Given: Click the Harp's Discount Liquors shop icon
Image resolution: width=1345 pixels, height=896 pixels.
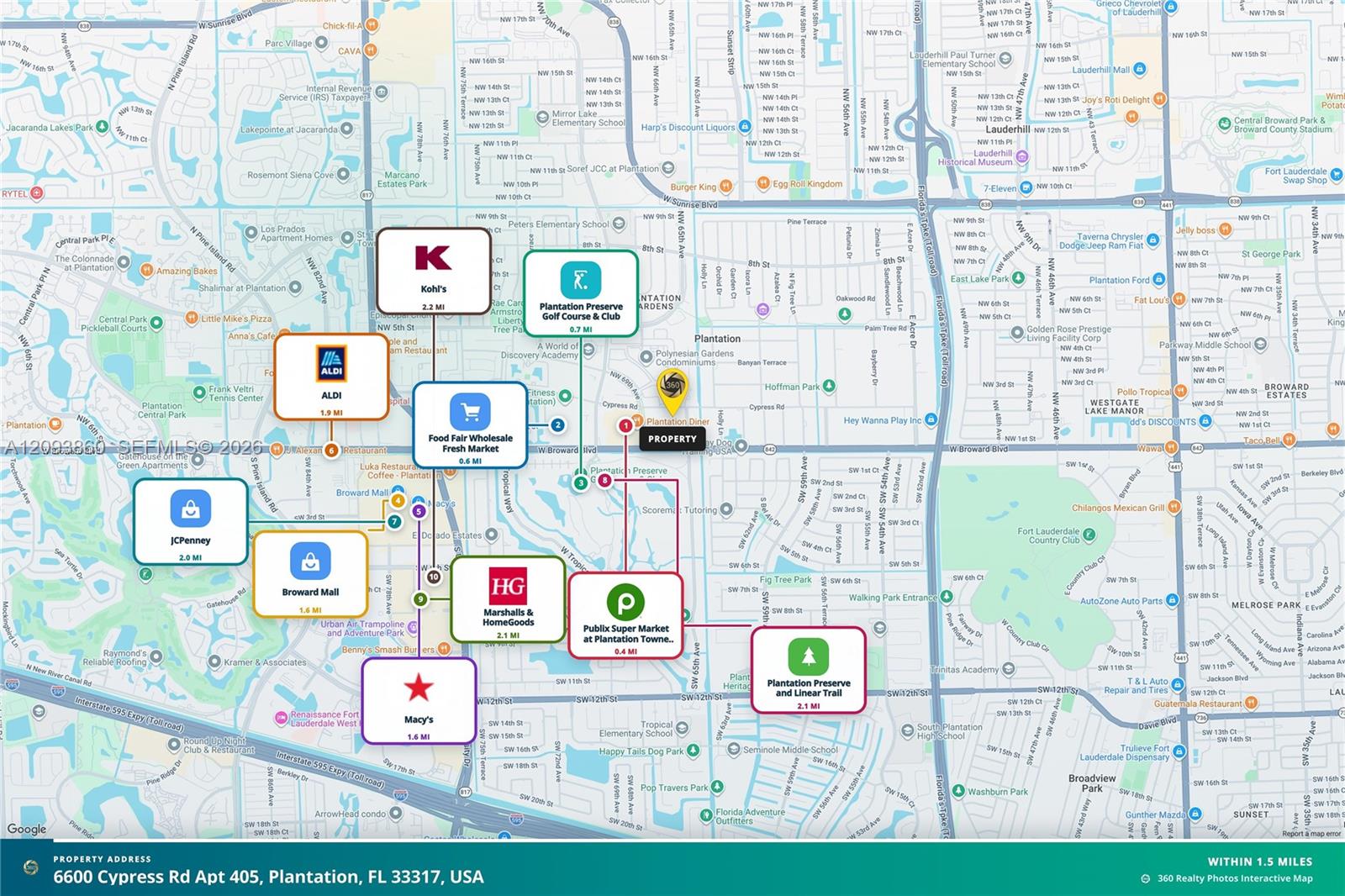Looking at the screenshot, I should pyautogui.click(x=745, y=127).
